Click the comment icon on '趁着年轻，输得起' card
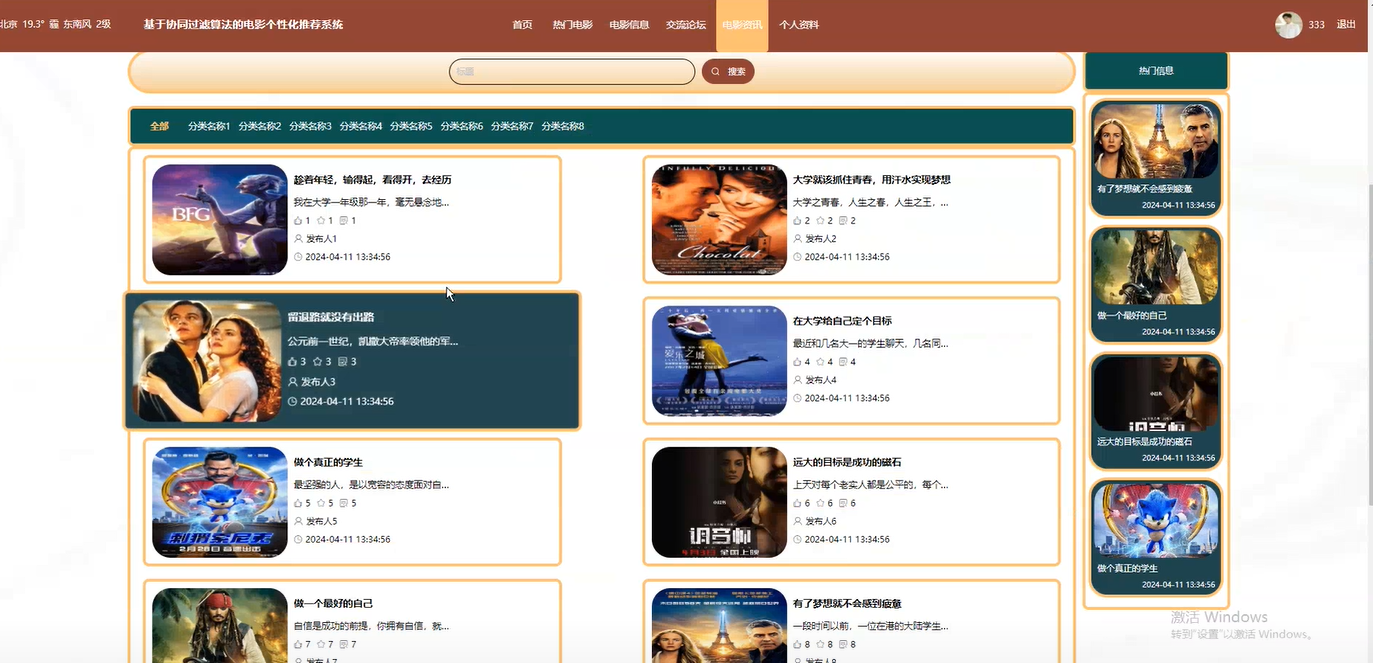Image resolution: width=1373 pixels, height=663 pixels. pyautogui.click(x=344, y=221)
